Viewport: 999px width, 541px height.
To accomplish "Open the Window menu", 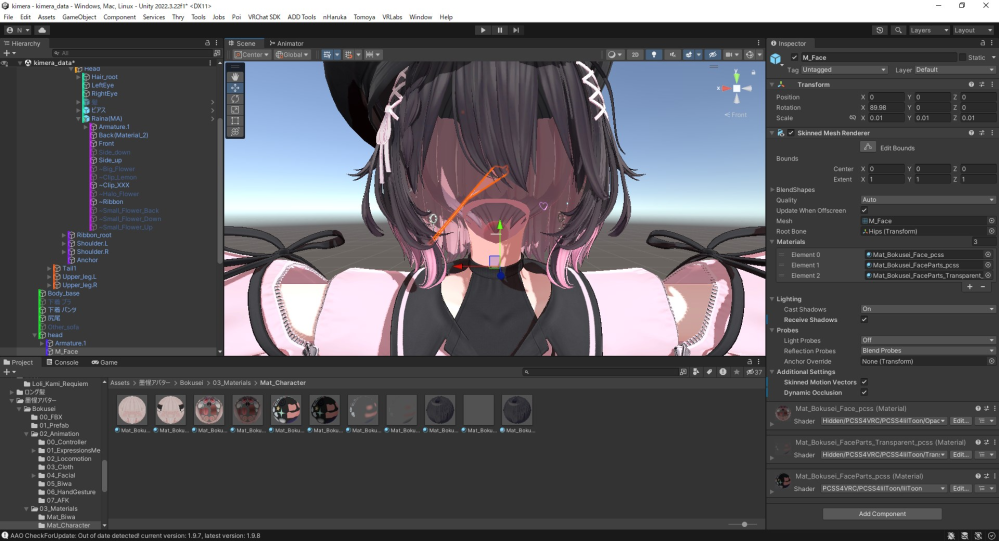I will click(420, 17).
